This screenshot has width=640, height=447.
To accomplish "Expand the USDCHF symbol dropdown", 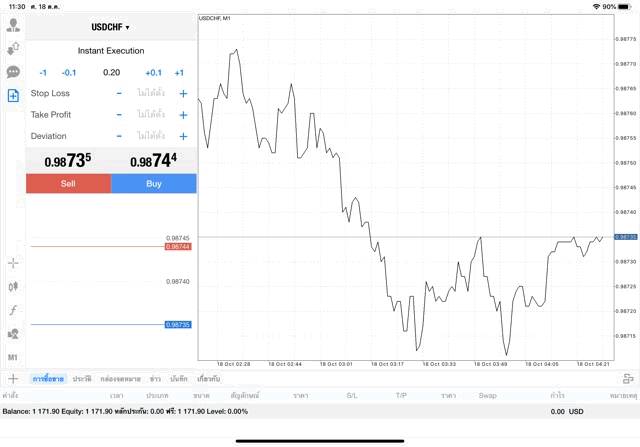I will [111, 27].
